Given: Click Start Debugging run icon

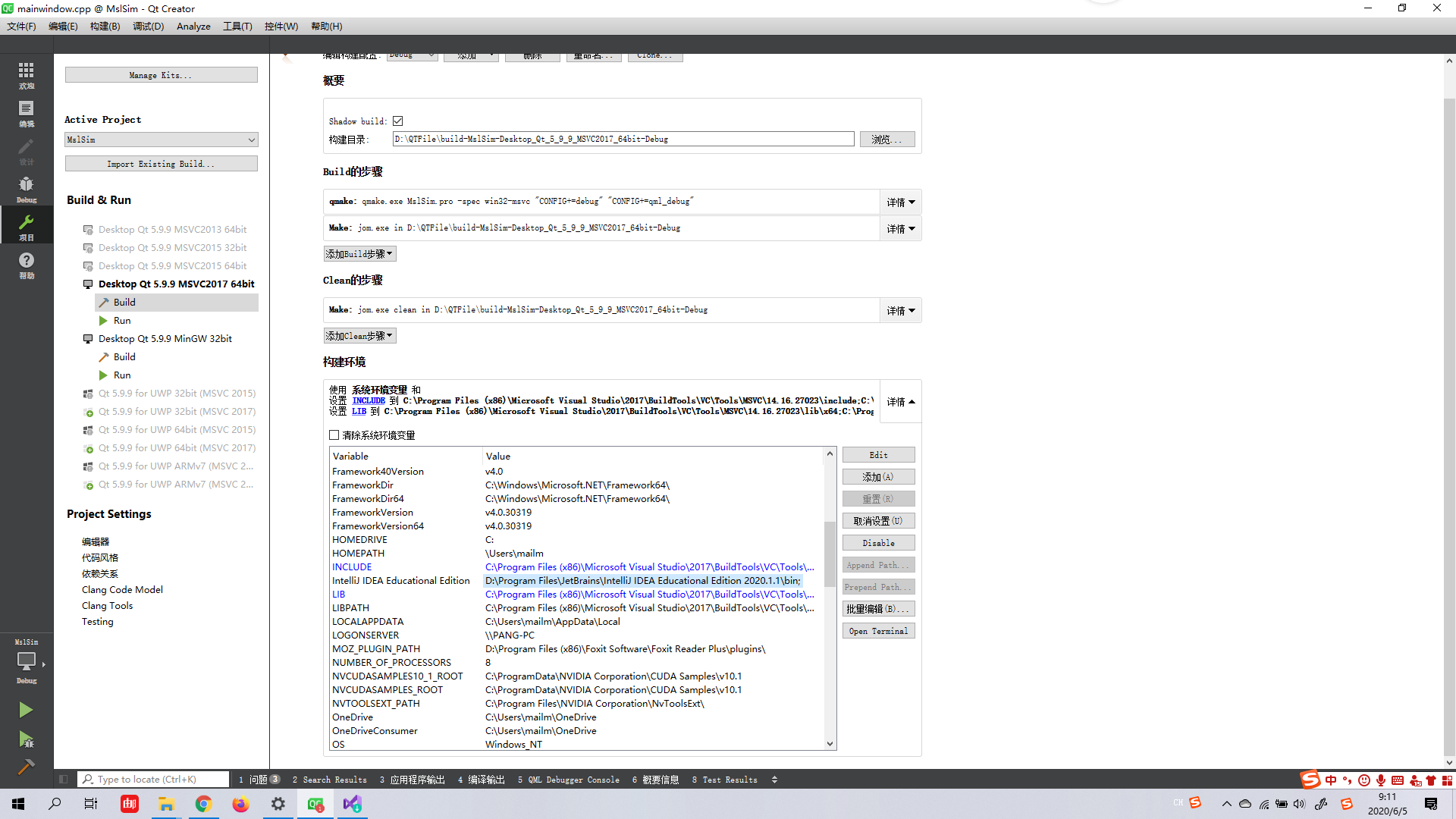Looking at the screenshot, I should [x=26, y=739].
